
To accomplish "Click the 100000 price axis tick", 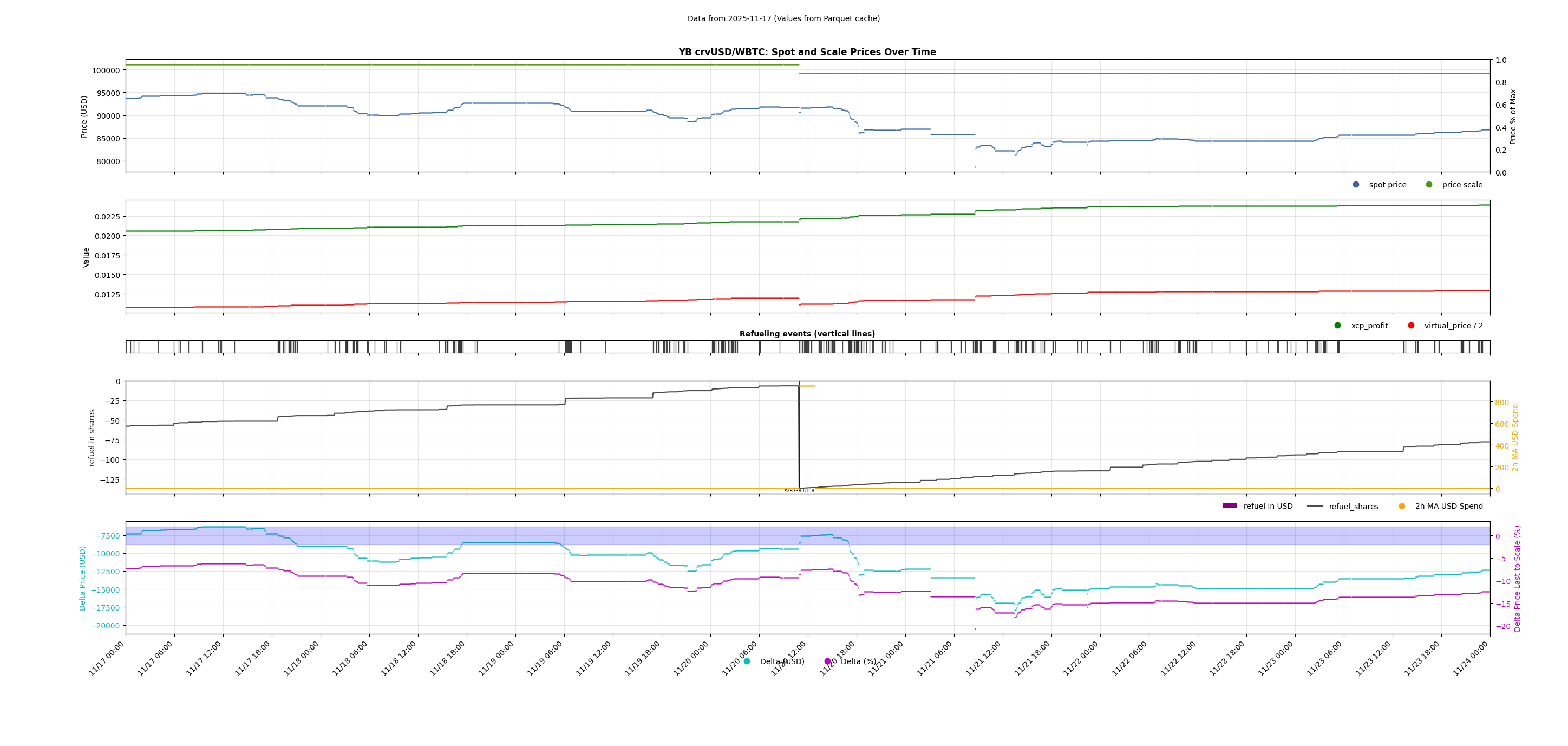I will (106, 70).
